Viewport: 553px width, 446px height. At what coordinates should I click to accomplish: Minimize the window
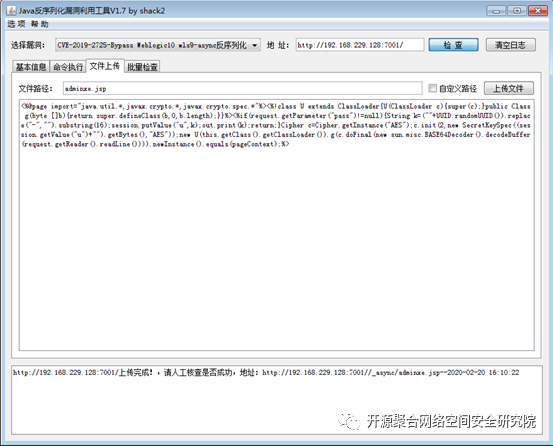(x=496, y=11)
